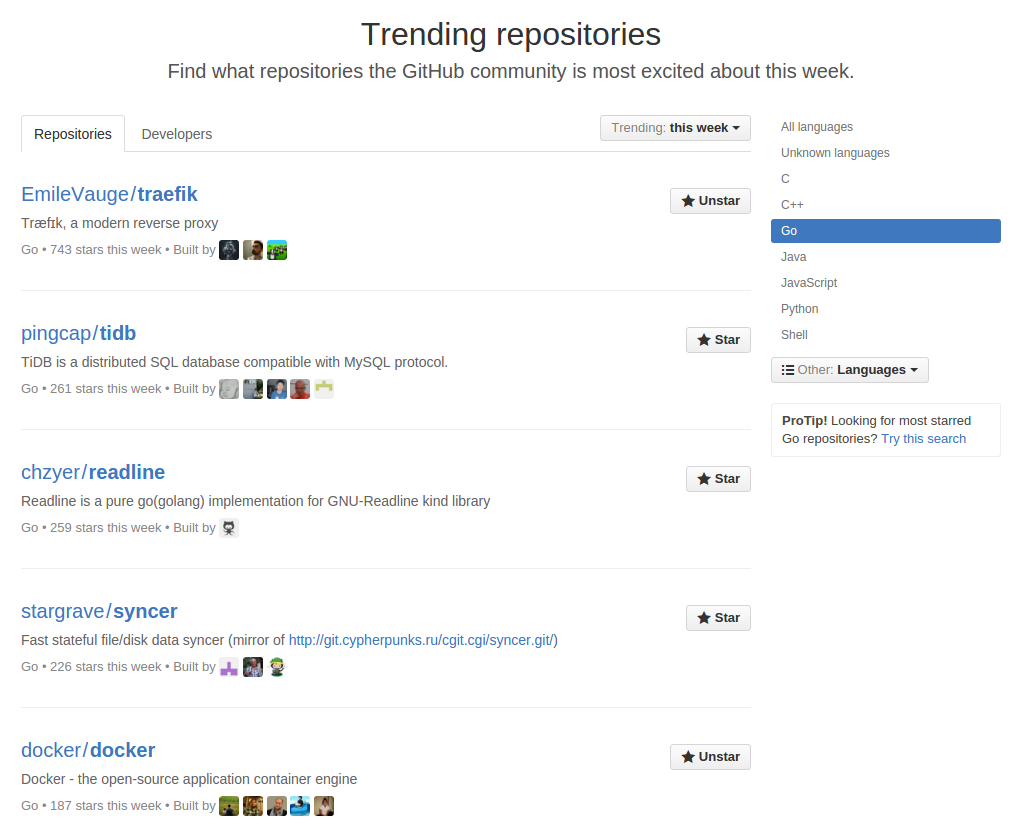Expand the Other: Languages dropdown
The image size is (1024, 832).
pyautogui.click(x=849, y=369)
